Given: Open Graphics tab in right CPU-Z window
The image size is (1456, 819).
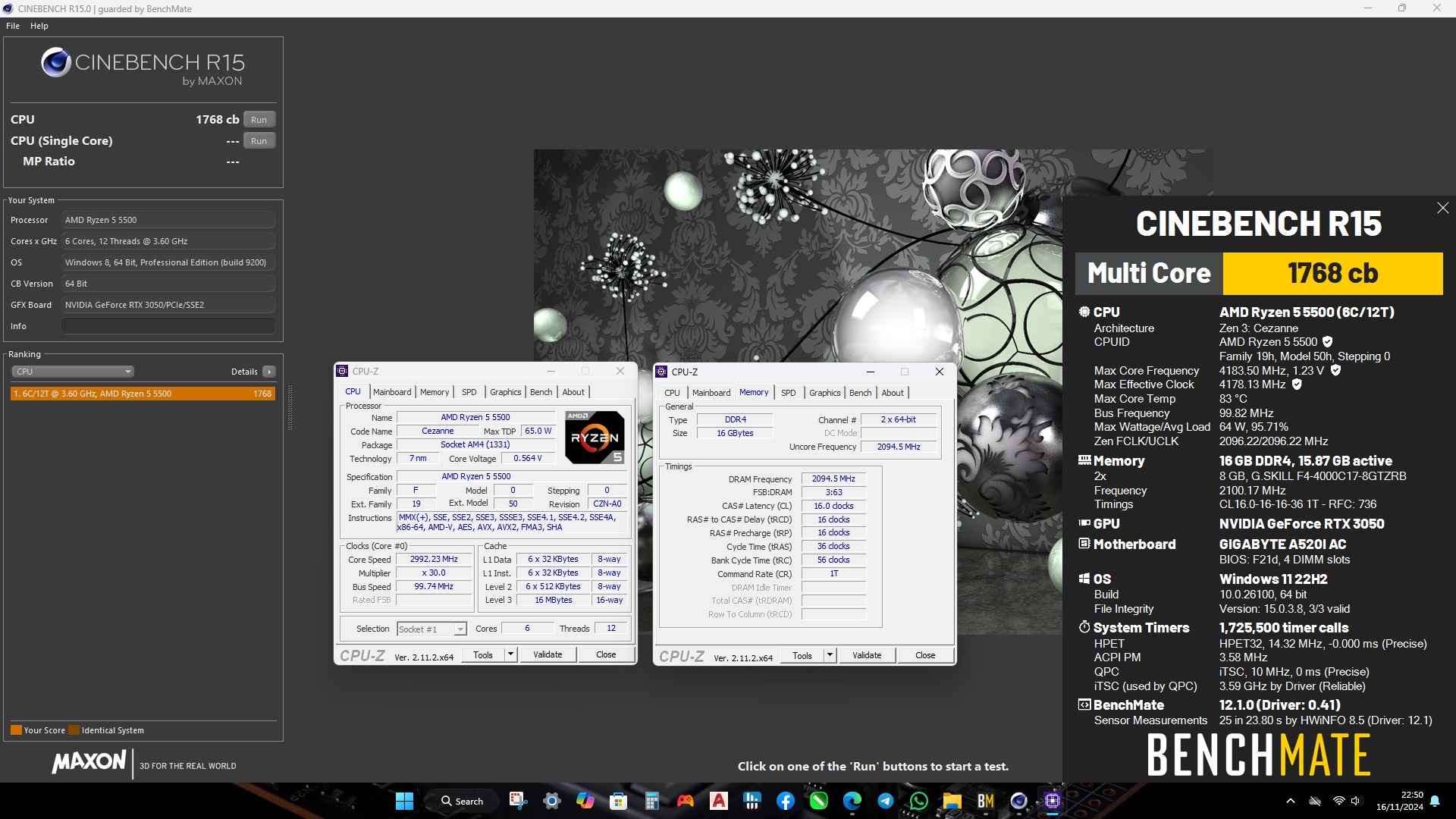Looking at the screenshot, I should tap(825, 393).
